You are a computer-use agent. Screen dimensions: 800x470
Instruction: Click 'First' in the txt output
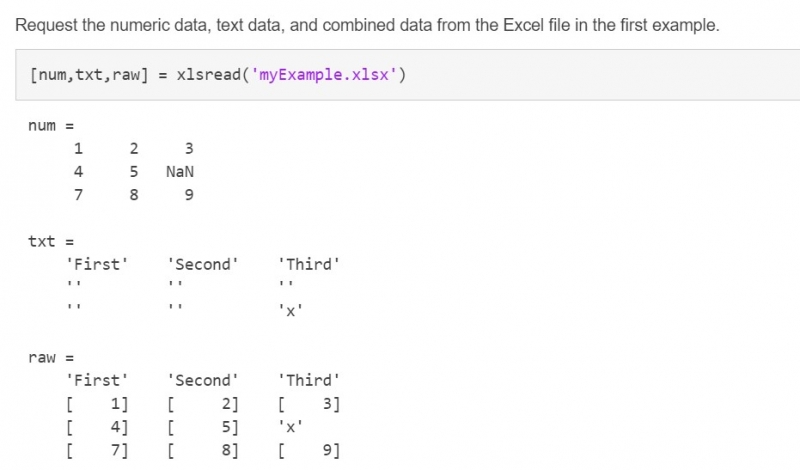tap(97, 264)
